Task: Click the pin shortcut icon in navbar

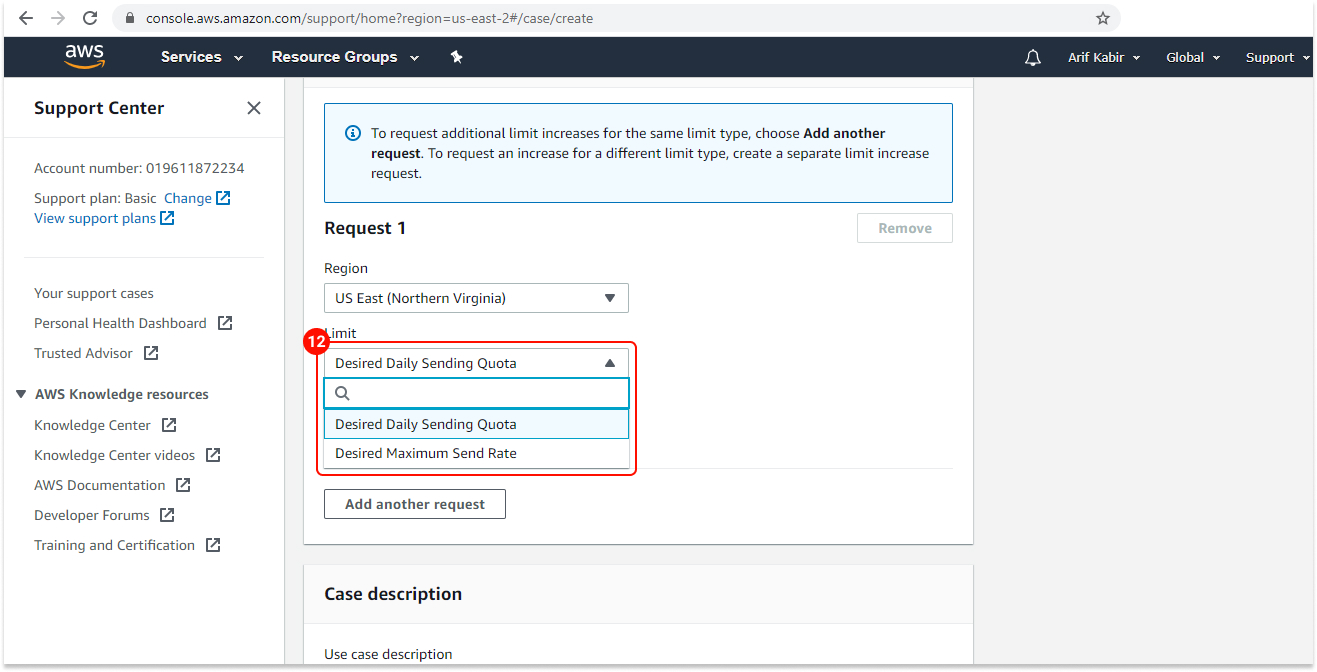Action: (457, 57)
